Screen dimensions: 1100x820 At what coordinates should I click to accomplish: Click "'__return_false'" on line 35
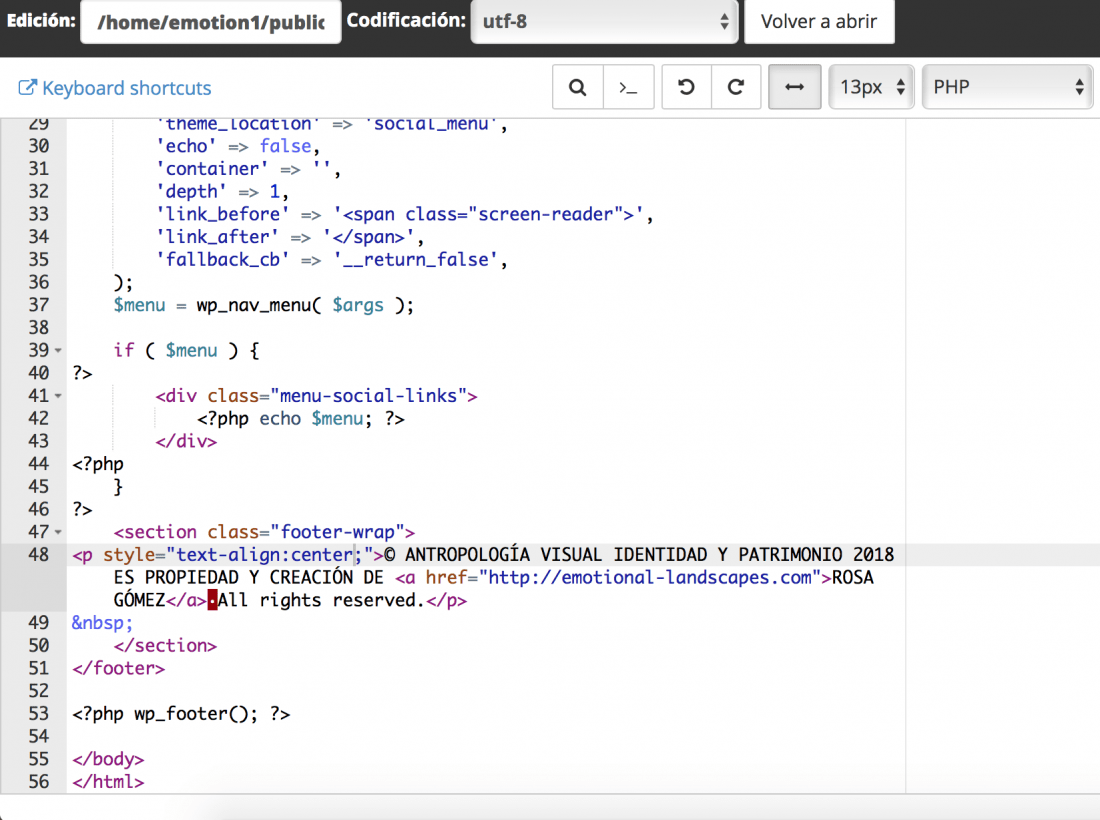pos(415,260)
